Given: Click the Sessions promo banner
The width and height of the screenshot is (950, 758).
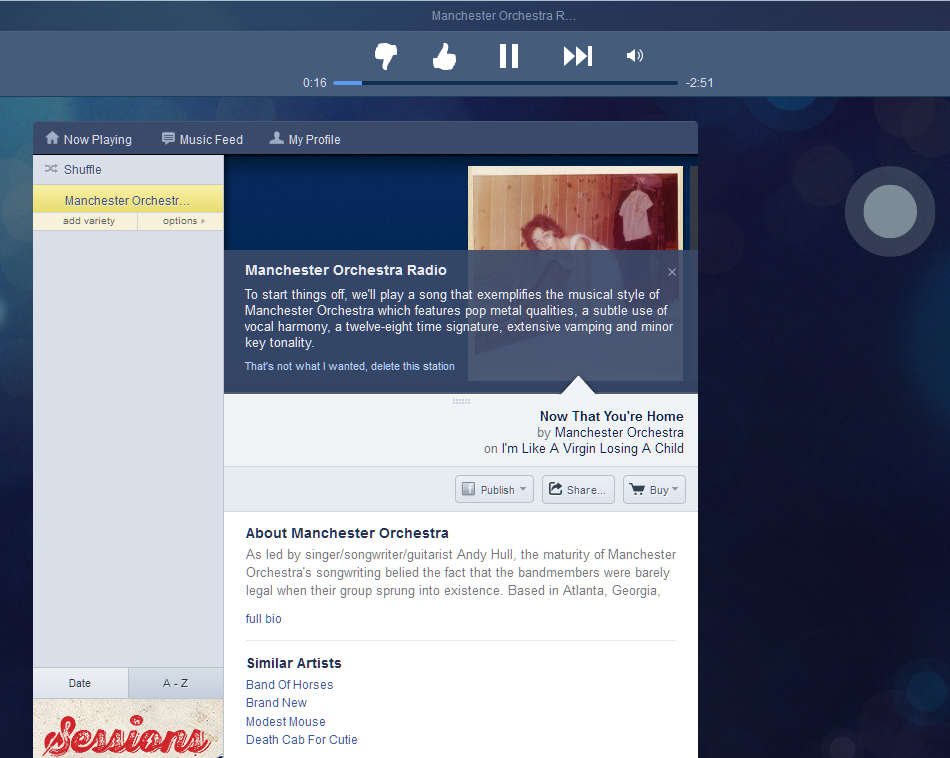Looking at the screenshot, I should click(128, 729).
